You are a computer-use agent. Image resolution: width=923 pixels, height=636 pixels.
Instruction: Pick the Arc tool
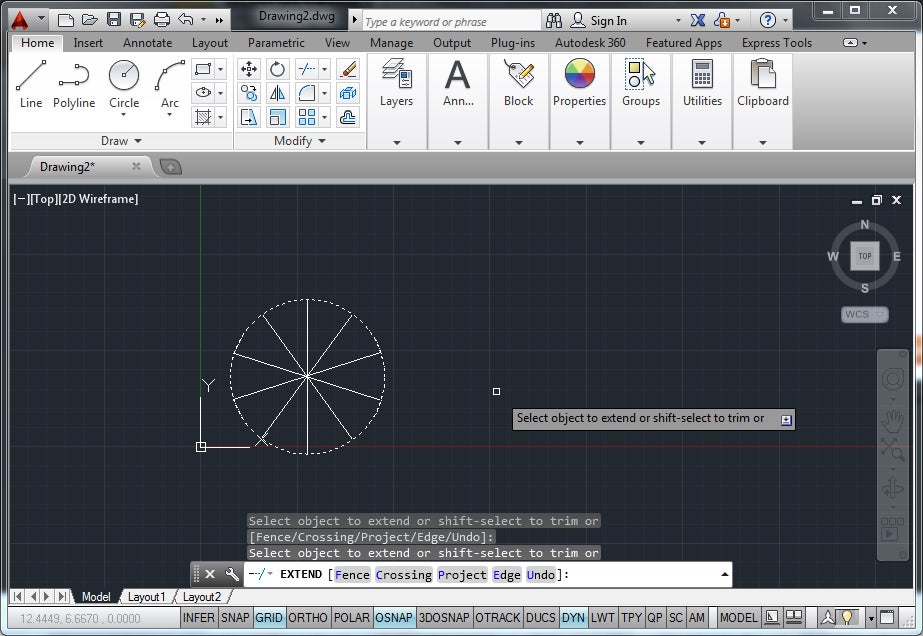(x=170, y=84)
